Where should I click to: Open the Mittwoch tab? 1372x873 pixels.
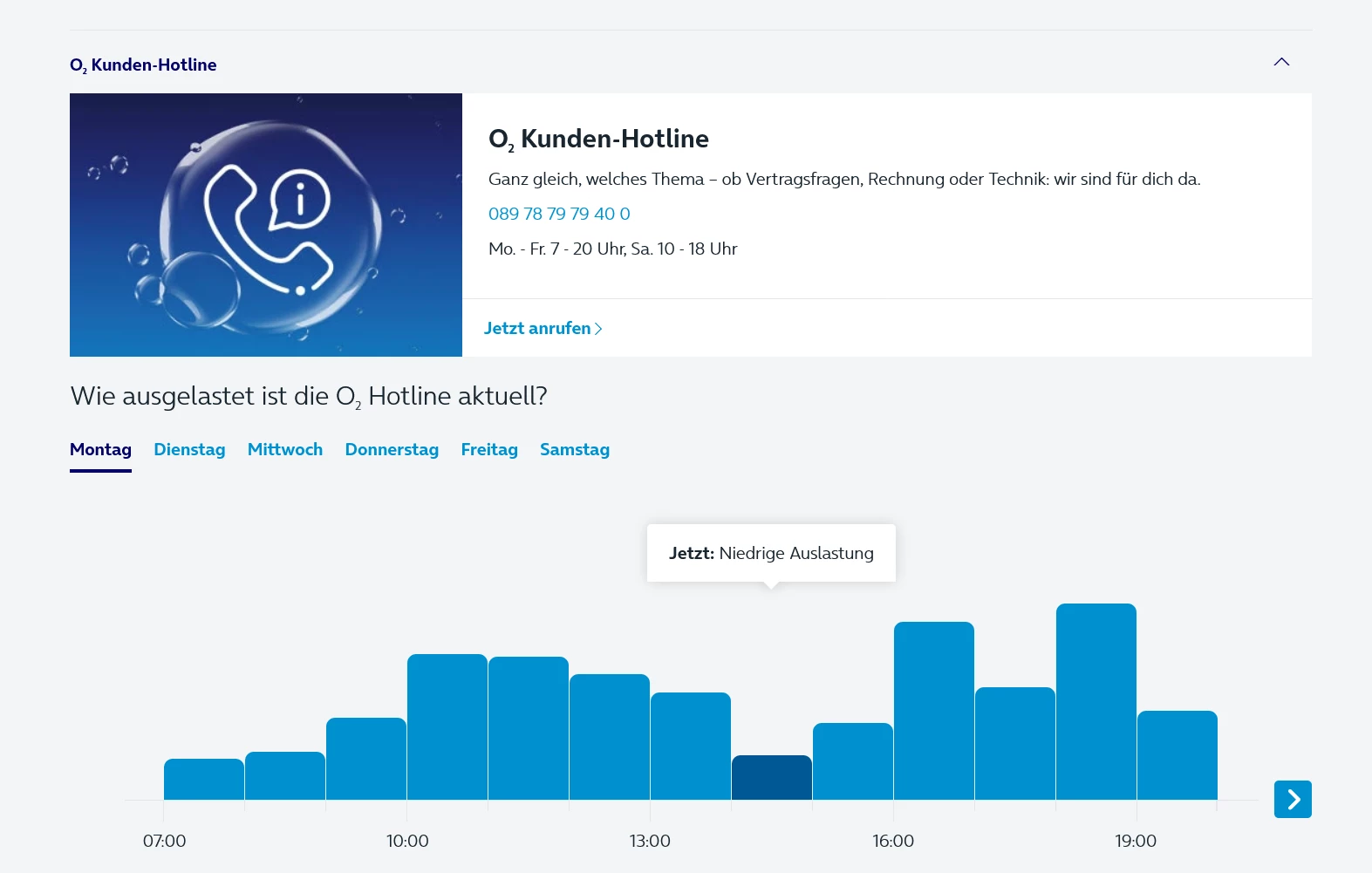[x=285, y=450]
